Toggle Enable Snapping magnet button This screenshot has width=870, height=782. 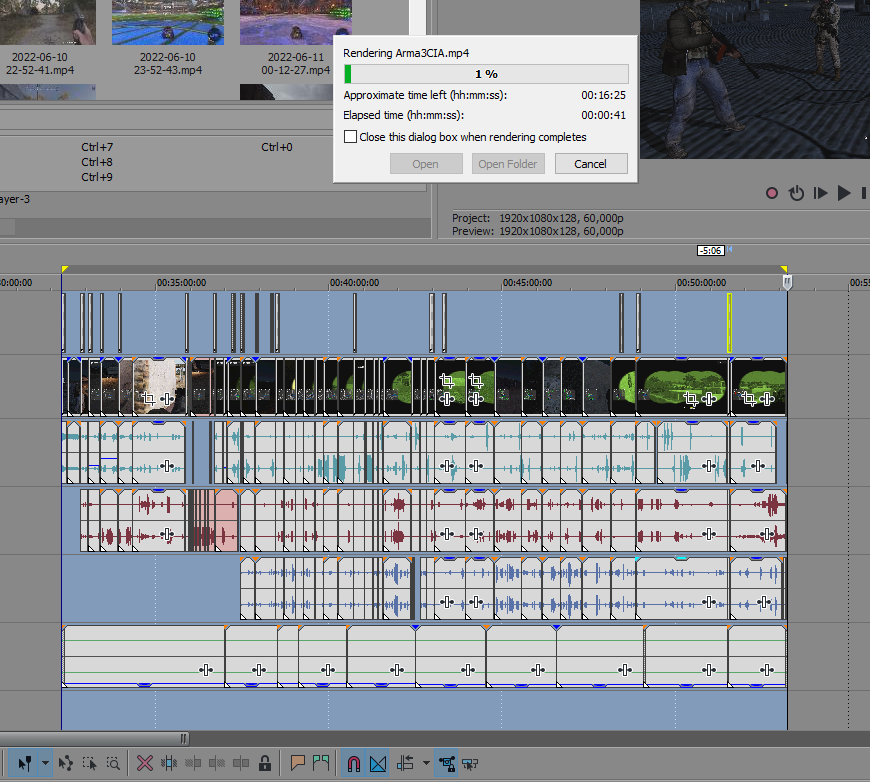353,764
